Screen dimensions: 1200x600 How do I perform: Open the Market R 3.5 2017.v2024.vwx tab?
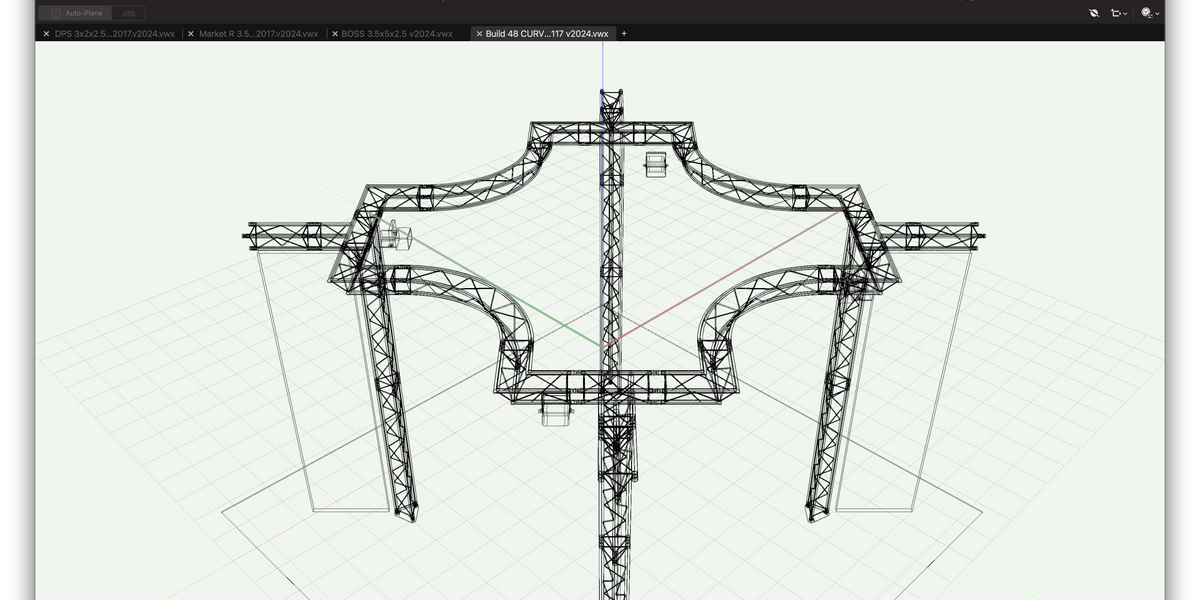[x=258, y=33]
